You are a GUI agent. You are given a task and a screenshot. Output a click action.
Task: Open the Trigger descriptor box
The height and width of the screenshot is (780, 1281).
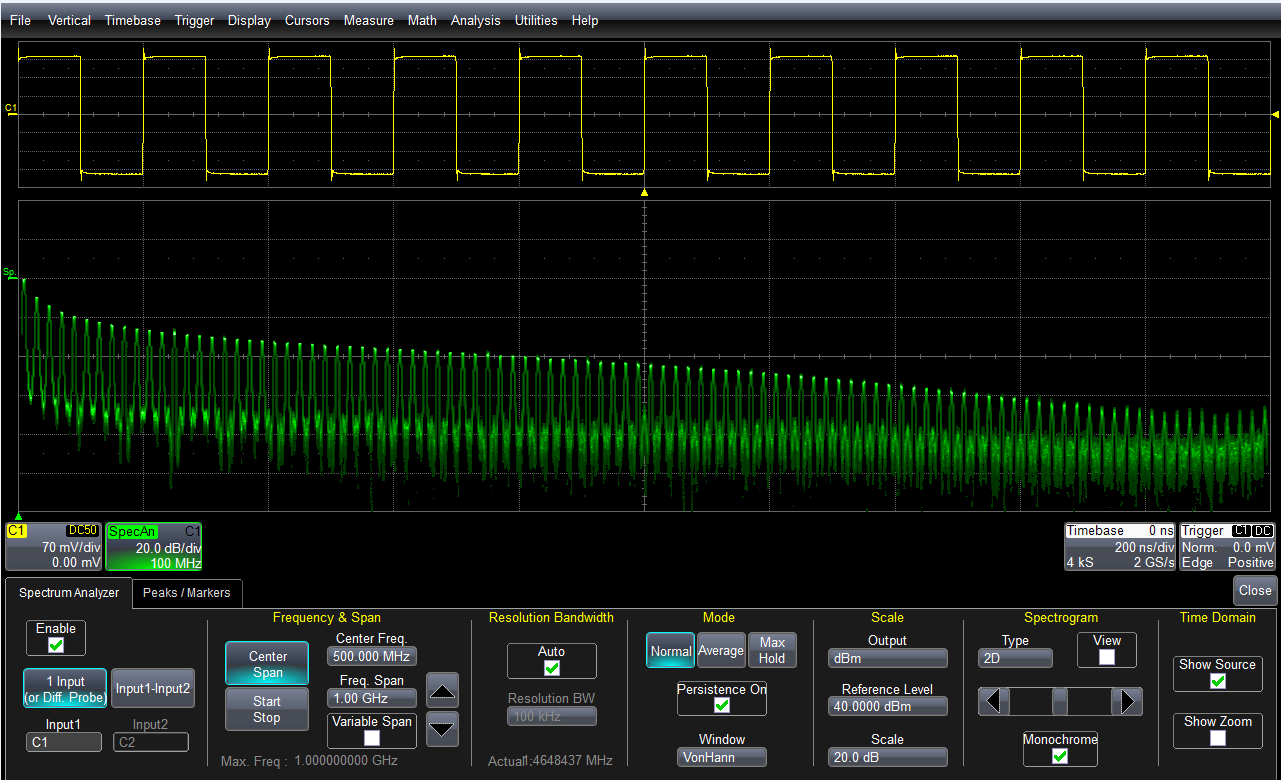(x=1227, y=546)
